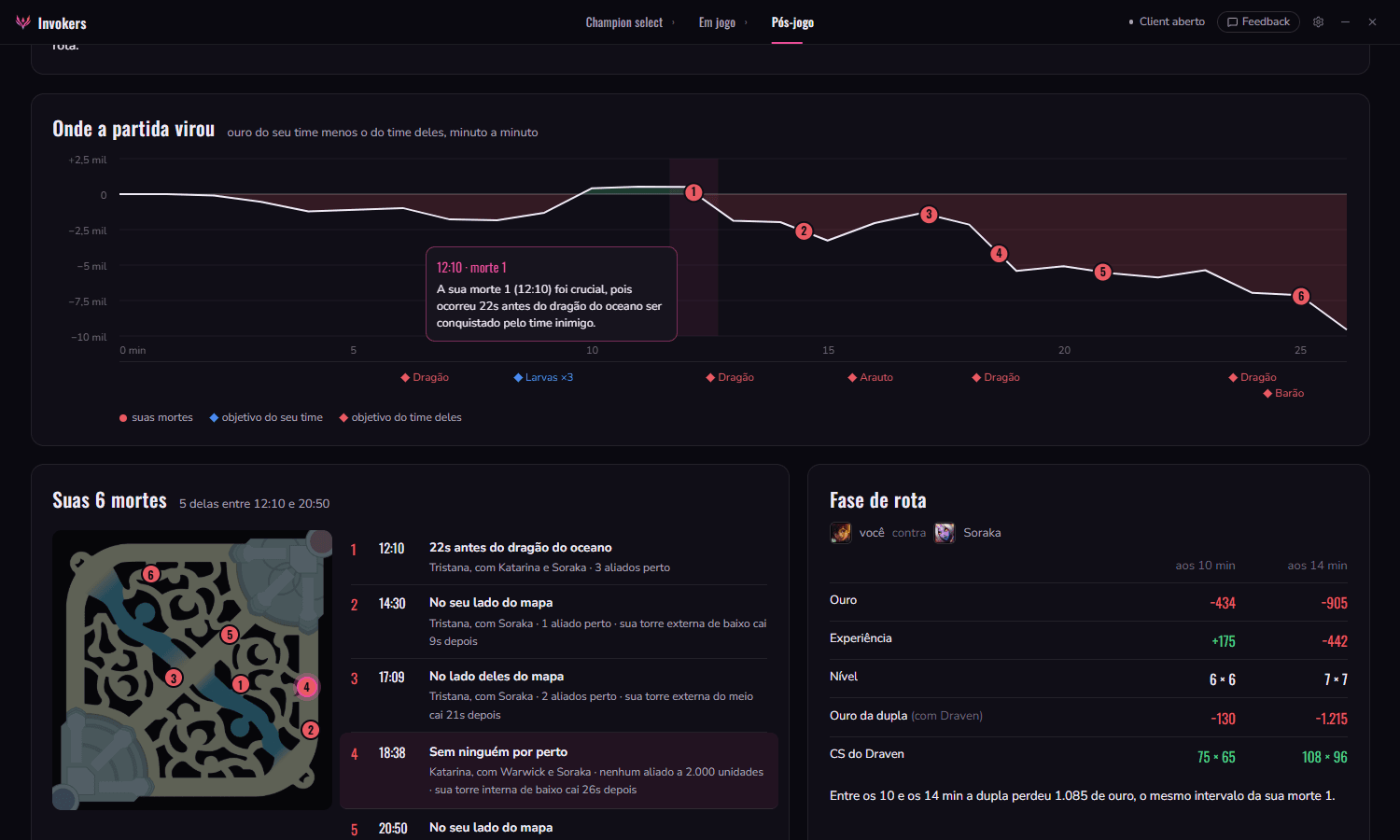
Task: Click the 'Client aberto' status indicator
Action: [x=1167, y=21]
